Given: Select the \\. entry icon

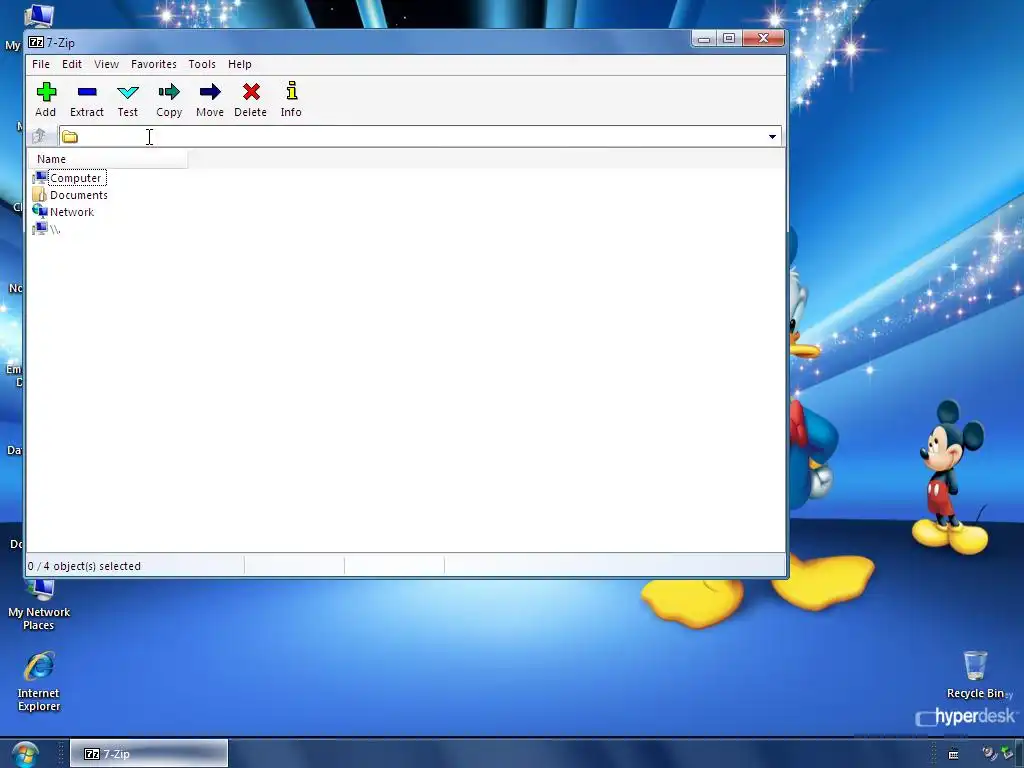Looking at the screenshot, I should pos(40,229).
